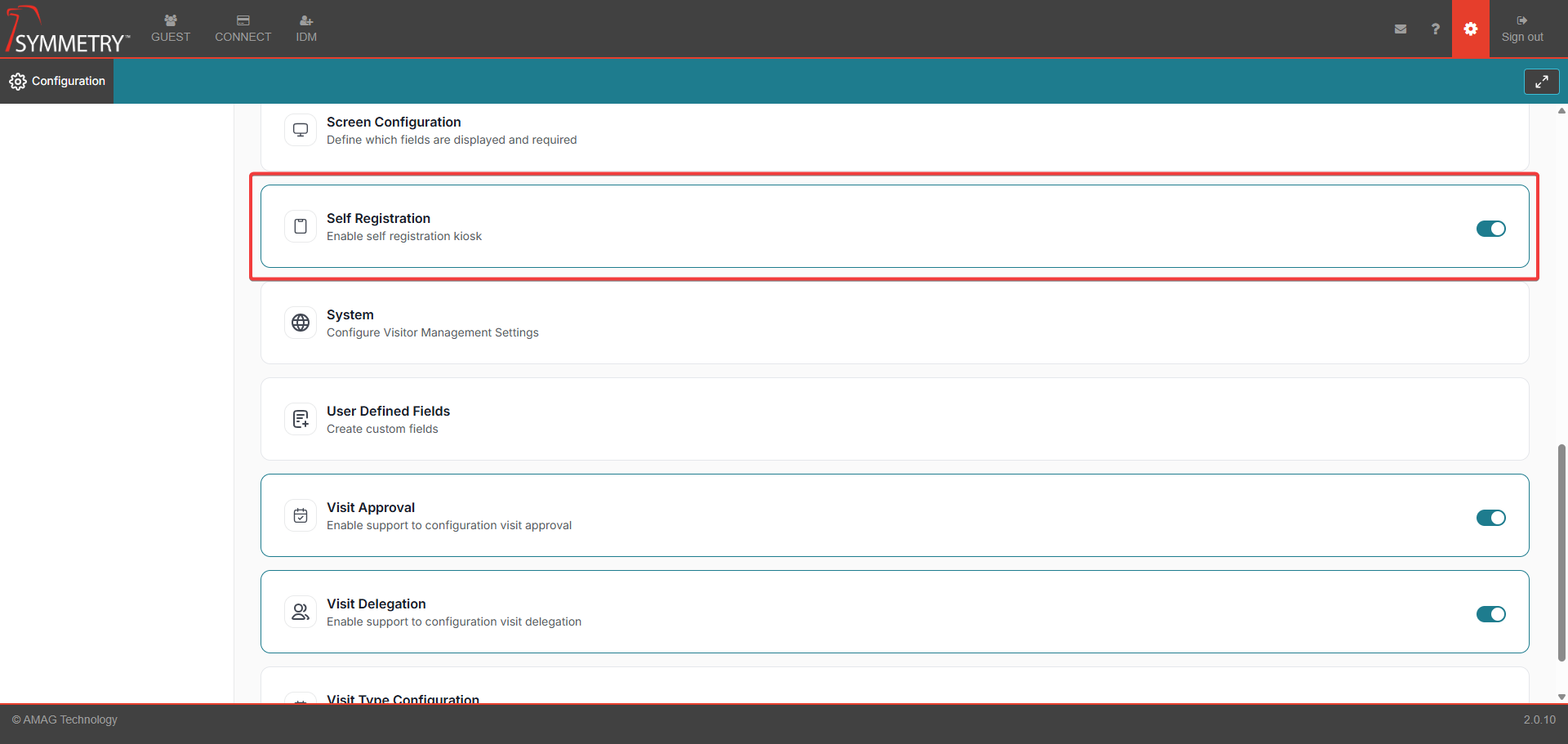1568x744 pixels.
Task: Click the Screen Configuration monitor icon
Action: (x=301, y=130)
